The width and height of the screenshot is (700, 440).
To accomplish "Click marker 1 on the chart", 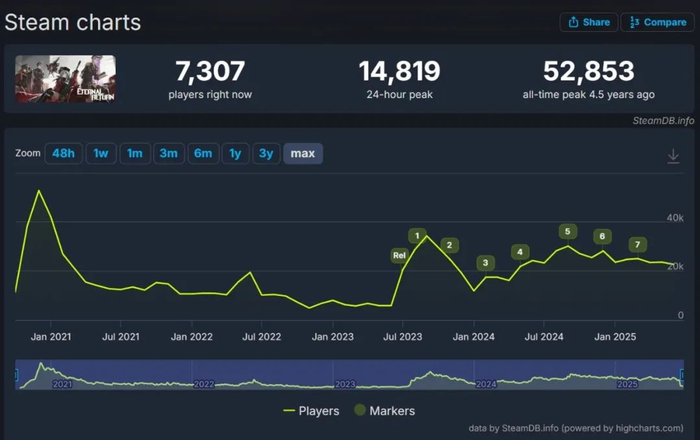I will tap(417, 236).
